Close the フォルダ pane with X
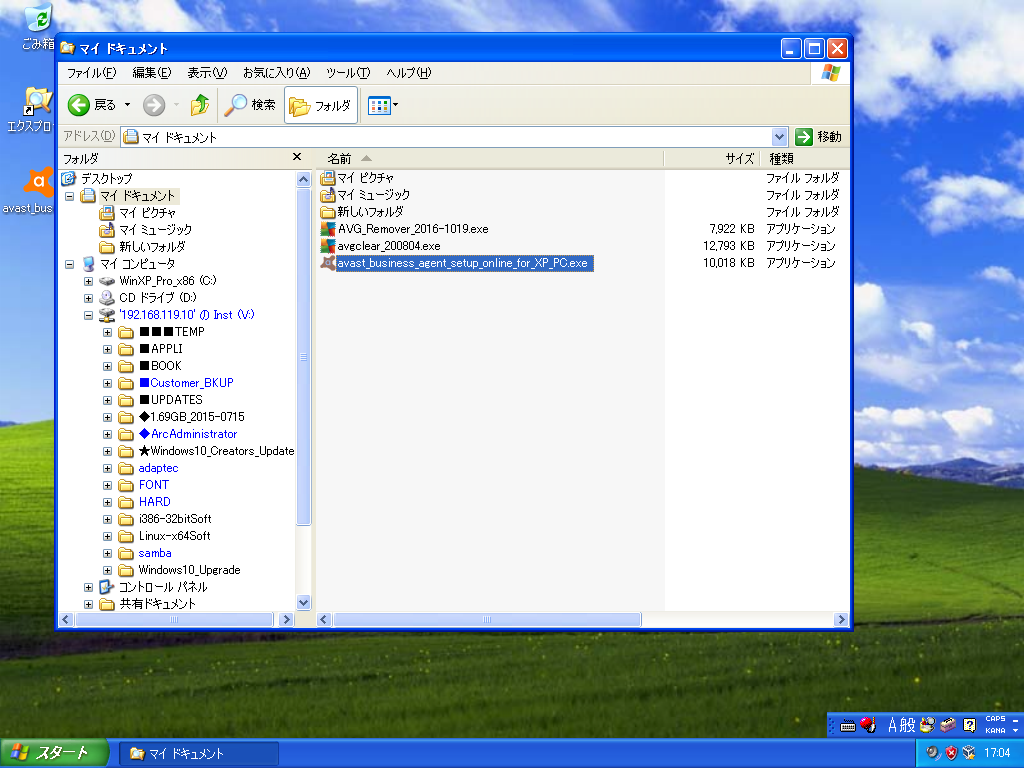Image resolution: width=1024 pixels, height=768 pixels. 296,157
